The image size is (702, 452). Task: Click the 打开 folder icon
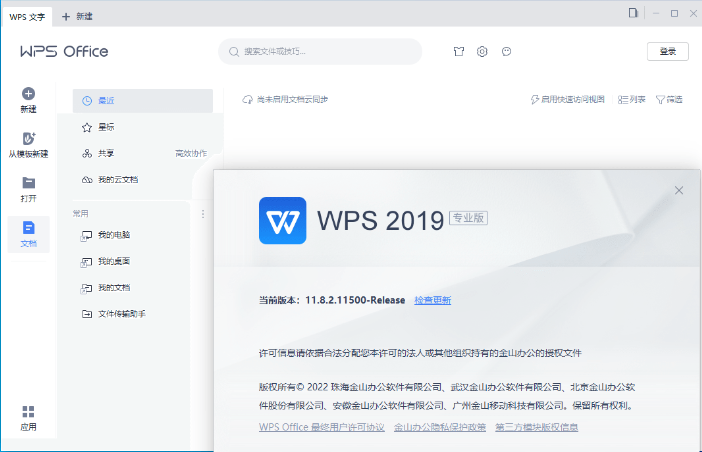coord(28,183)
